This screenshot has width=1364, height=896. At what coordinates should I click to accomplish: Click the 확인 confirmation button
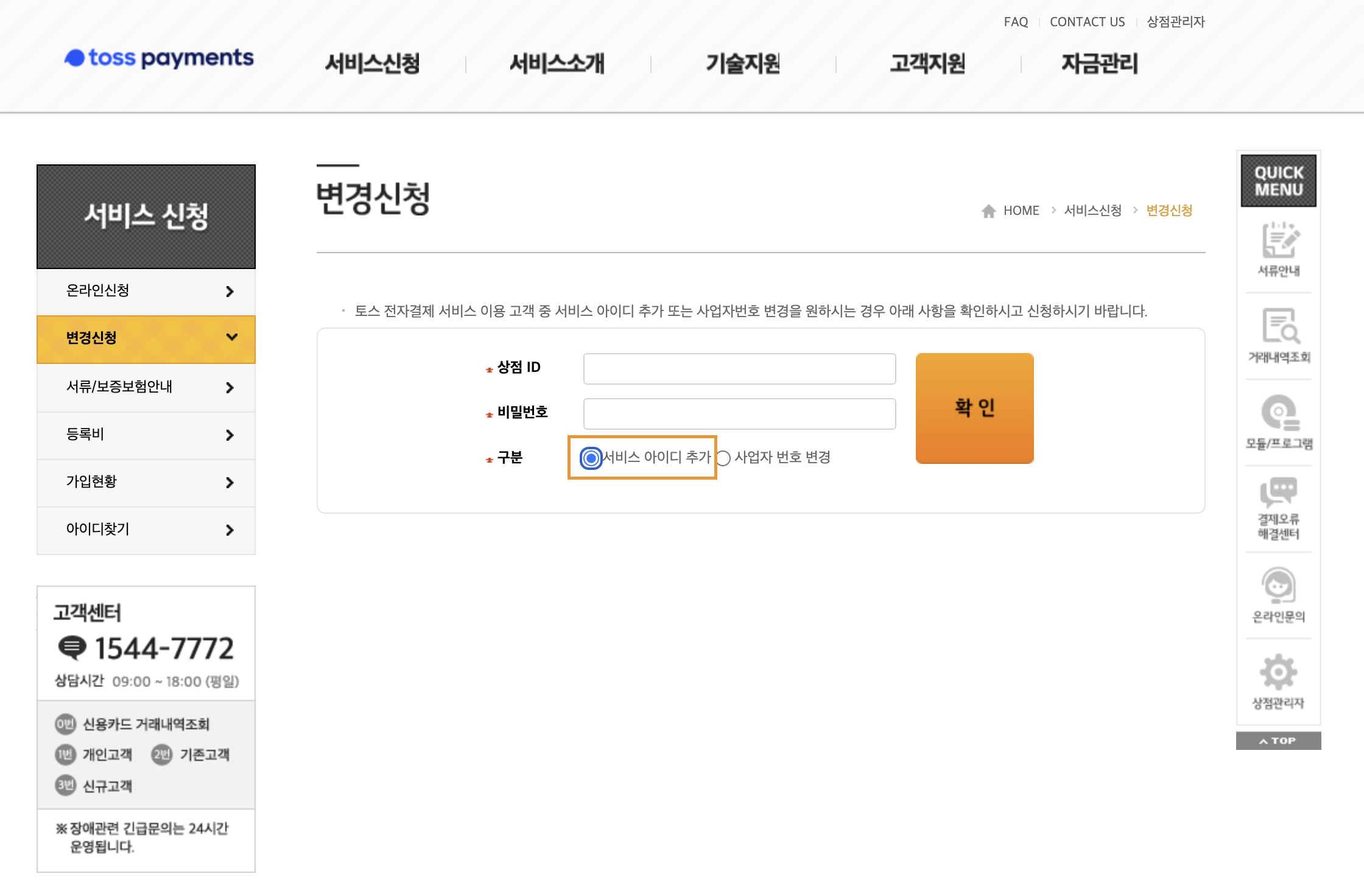975,408
